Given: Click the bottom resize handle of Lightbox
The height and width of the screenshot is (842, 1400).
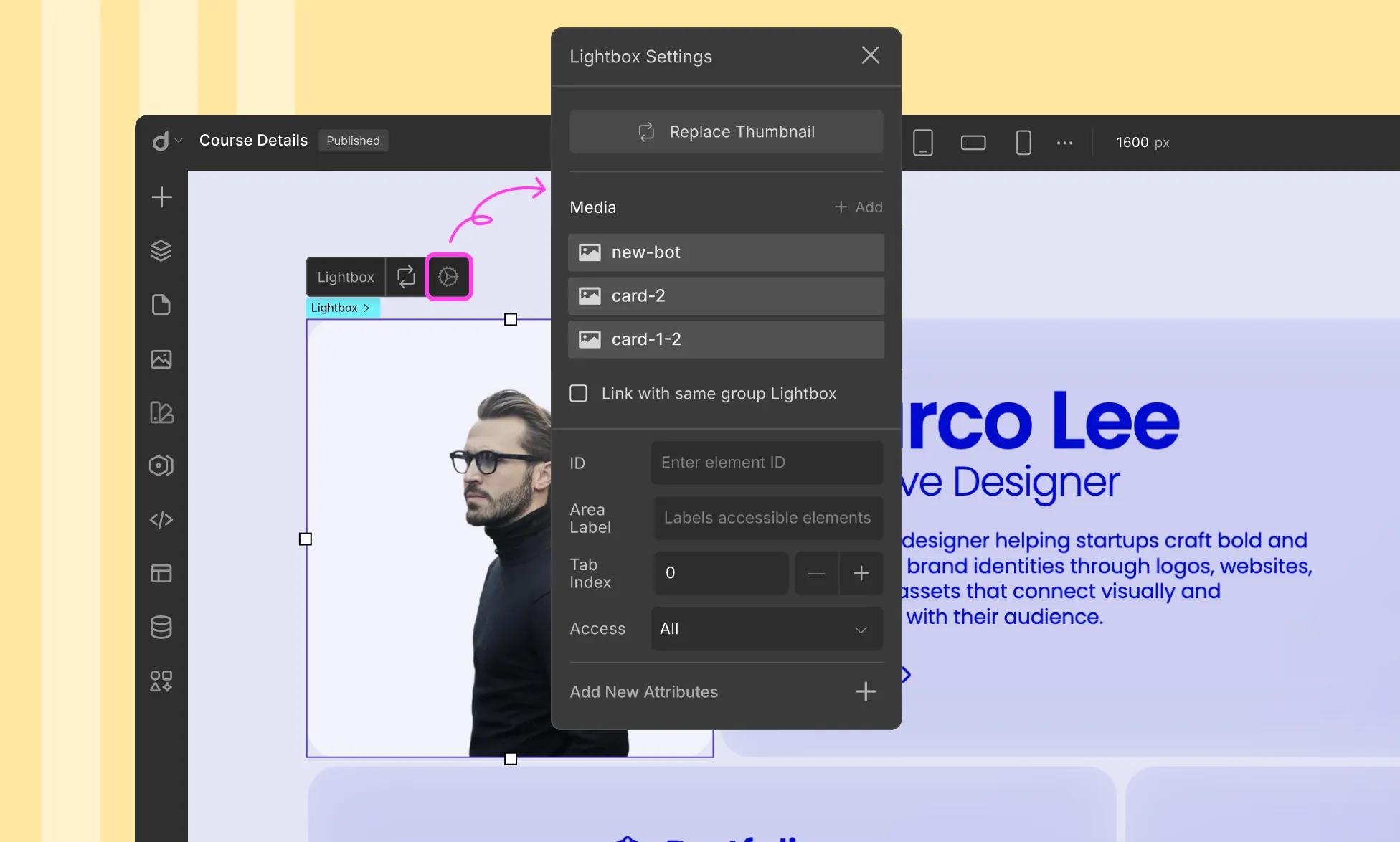Looking at the screenshot, I should point(511,759).
